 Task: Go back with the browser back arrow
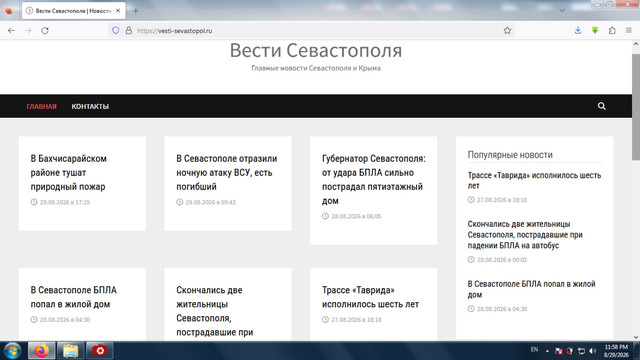tap(11, 31)
